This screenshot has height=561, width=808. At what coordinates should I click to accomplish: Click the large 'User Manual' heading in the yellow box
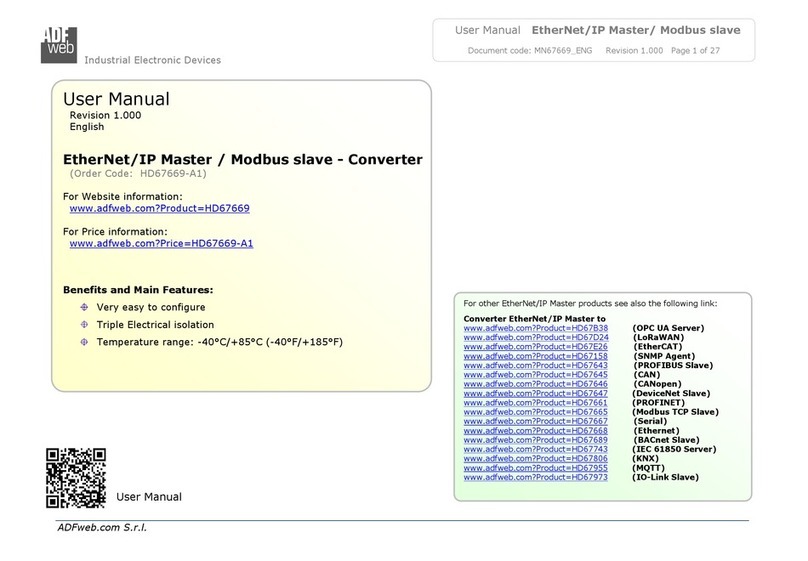pos(116,99)
